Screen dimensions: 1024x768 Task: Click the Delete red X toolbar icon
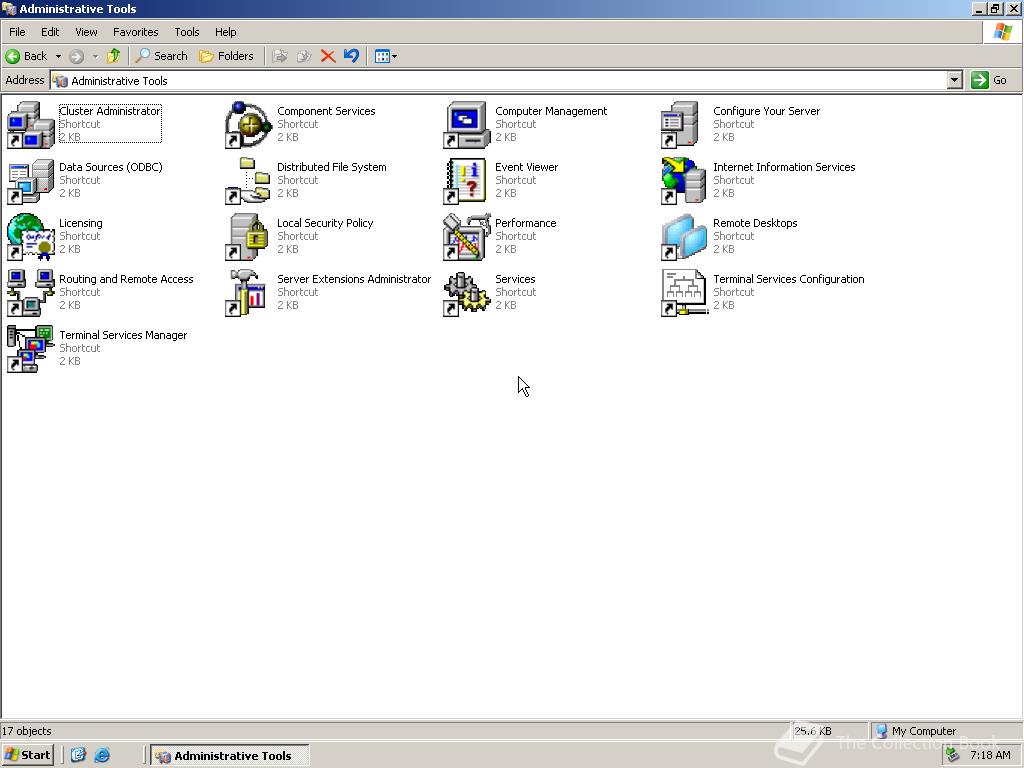click(x=328, y=56)
